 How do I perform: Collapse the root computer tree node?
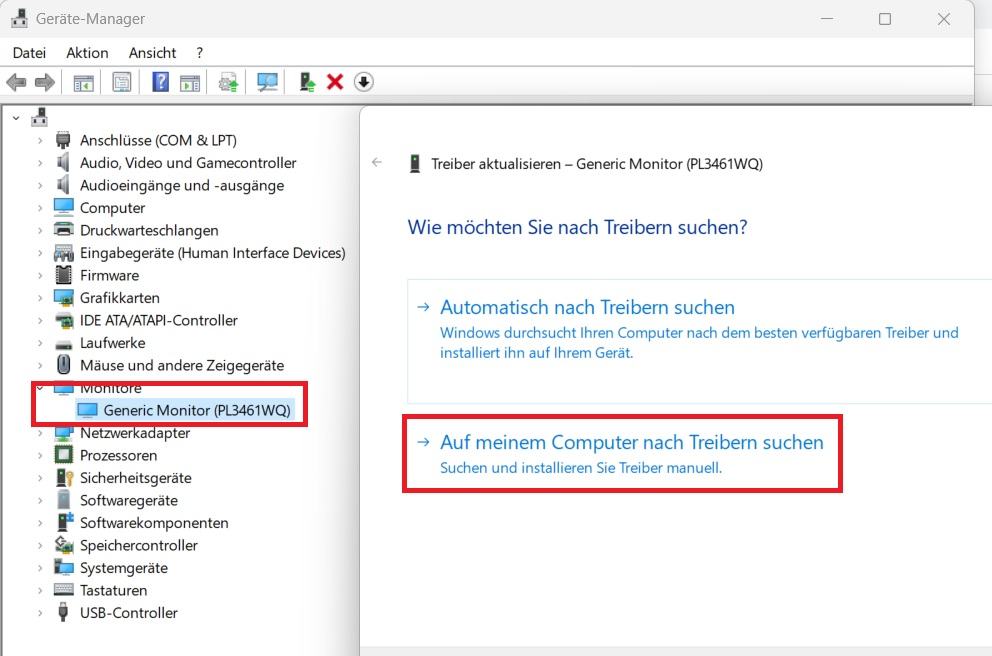[16, 118]
